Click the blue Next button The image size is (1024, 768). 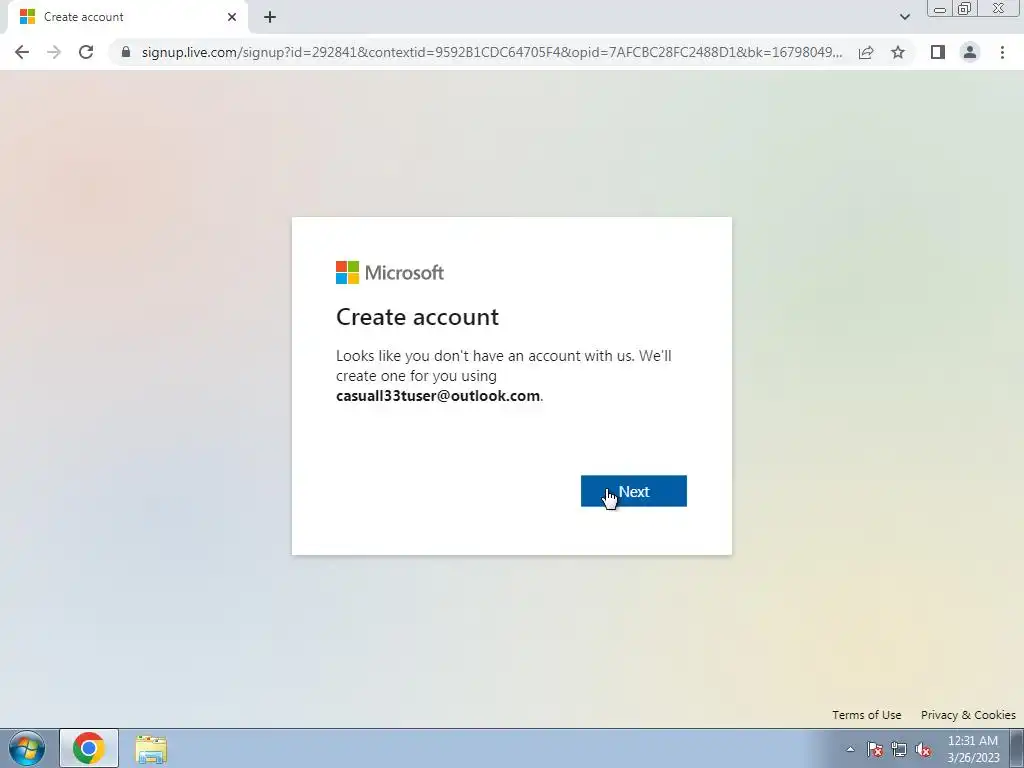(x=633, y=491)
